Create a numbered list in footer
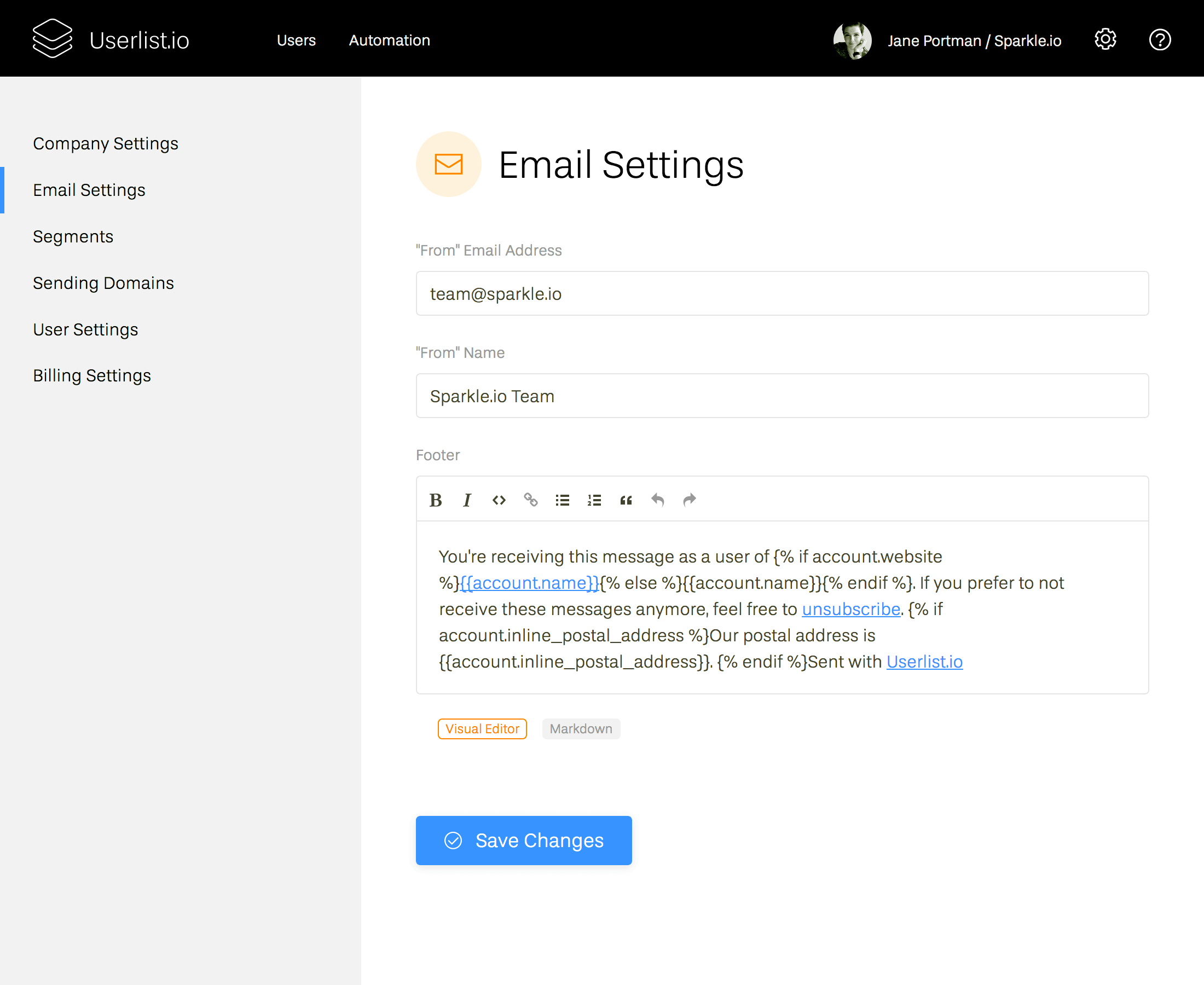This screenshot has height=985, width=1204. pos(594,500)
